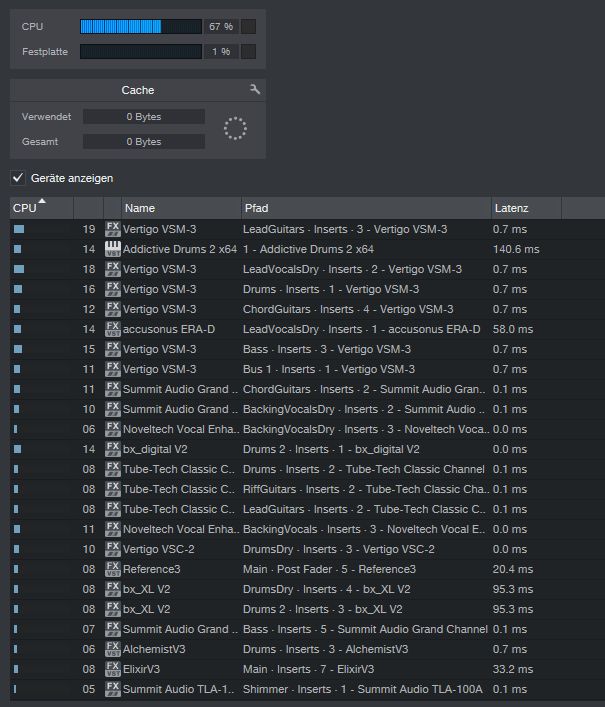This screenshot has width=605, height=707.
Task: Click the 140.6 ms latency value
Action: (x=516, y=249)
